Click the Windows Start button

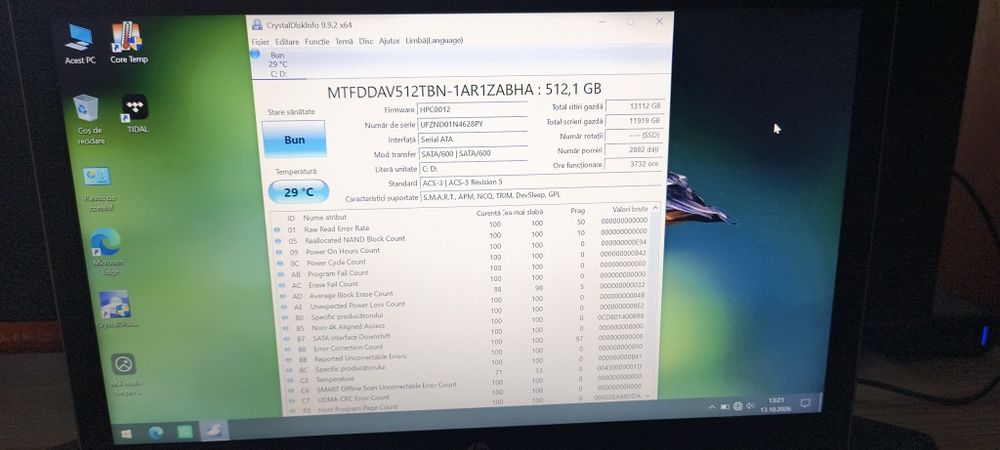(126, 433)
